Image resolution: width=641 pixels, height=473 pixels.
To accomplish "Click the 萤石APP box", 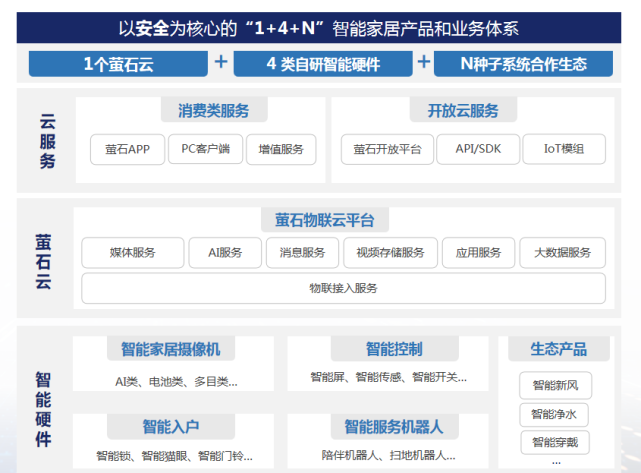I will [128, 149].
